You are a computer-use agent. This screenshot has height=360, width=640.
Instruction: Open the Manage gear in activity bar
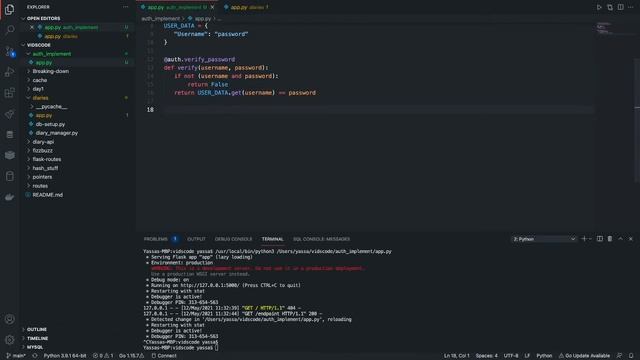10,340
